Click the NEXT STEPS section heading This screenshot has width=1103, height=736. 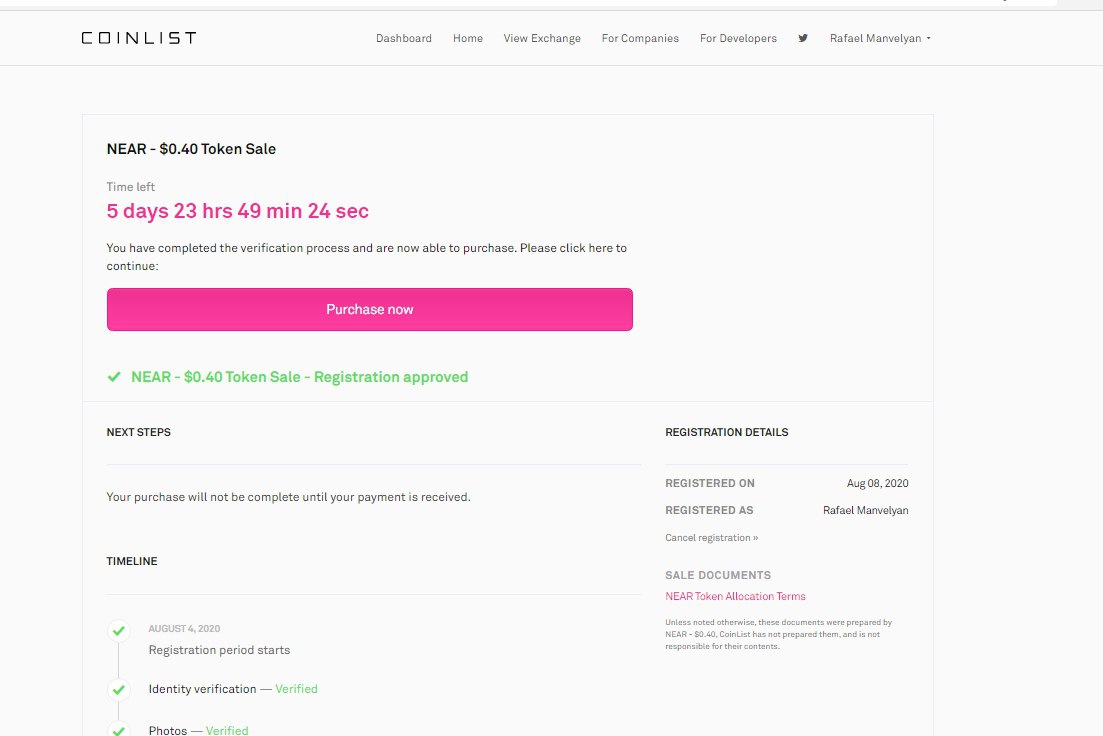[139, 432]
